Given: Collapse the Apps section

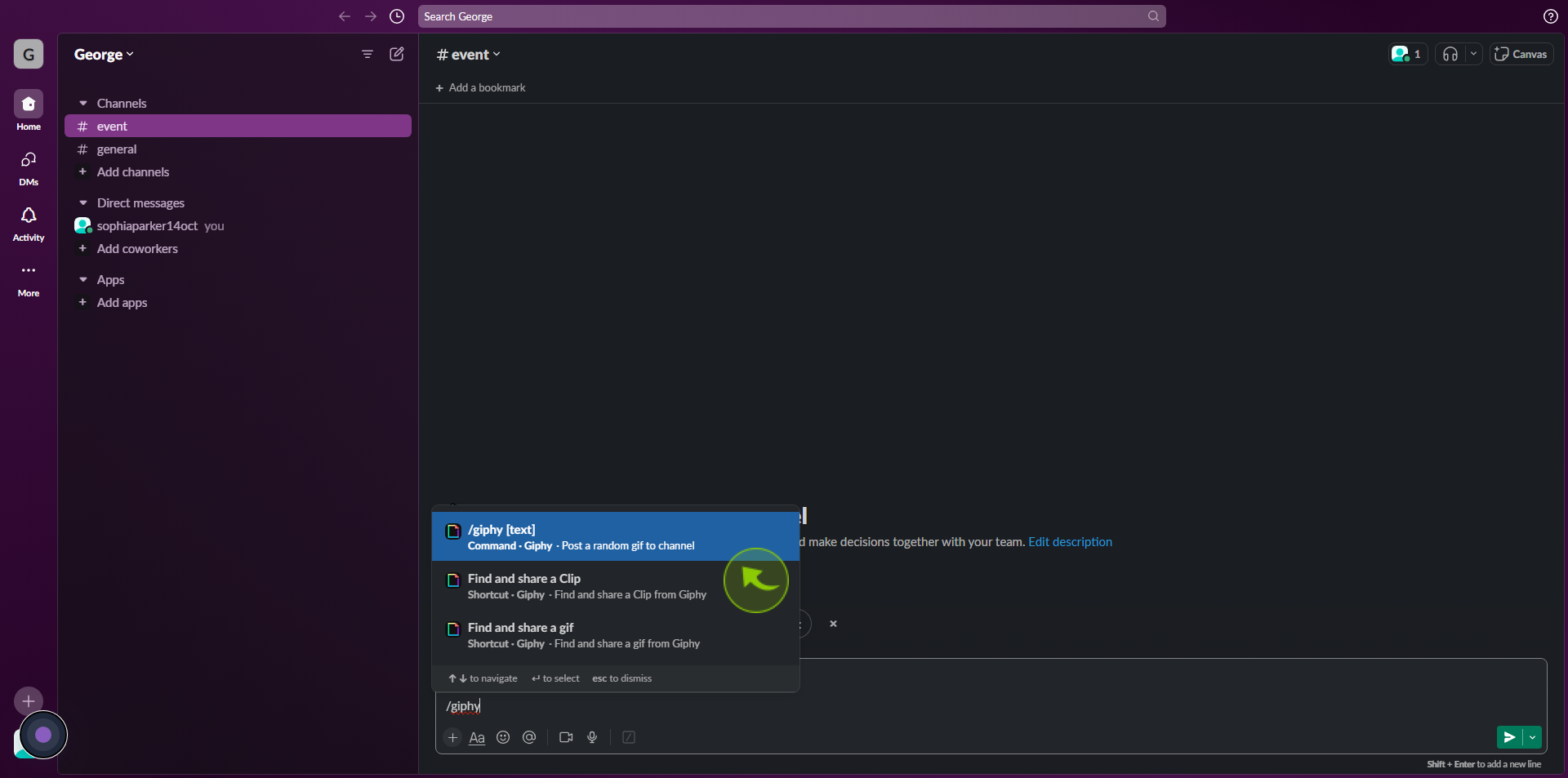Looking at the screenshot, I should tap(83, 280).
